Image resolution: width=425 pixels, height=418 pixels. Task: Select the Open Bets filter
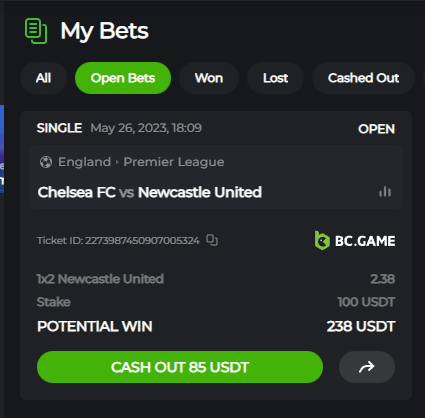click(123, 78)
